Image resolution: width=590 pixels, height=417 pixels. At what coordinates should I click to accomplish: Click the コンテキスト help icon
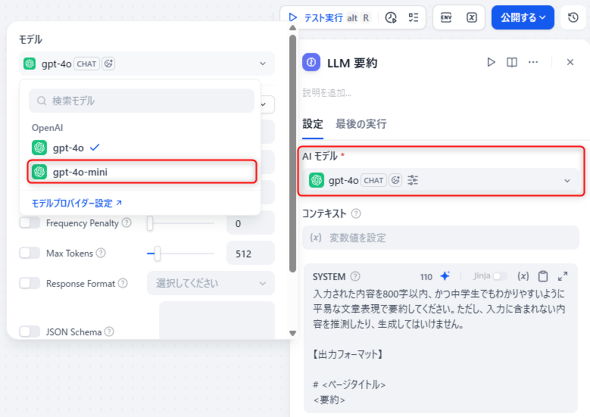[356, 214]
